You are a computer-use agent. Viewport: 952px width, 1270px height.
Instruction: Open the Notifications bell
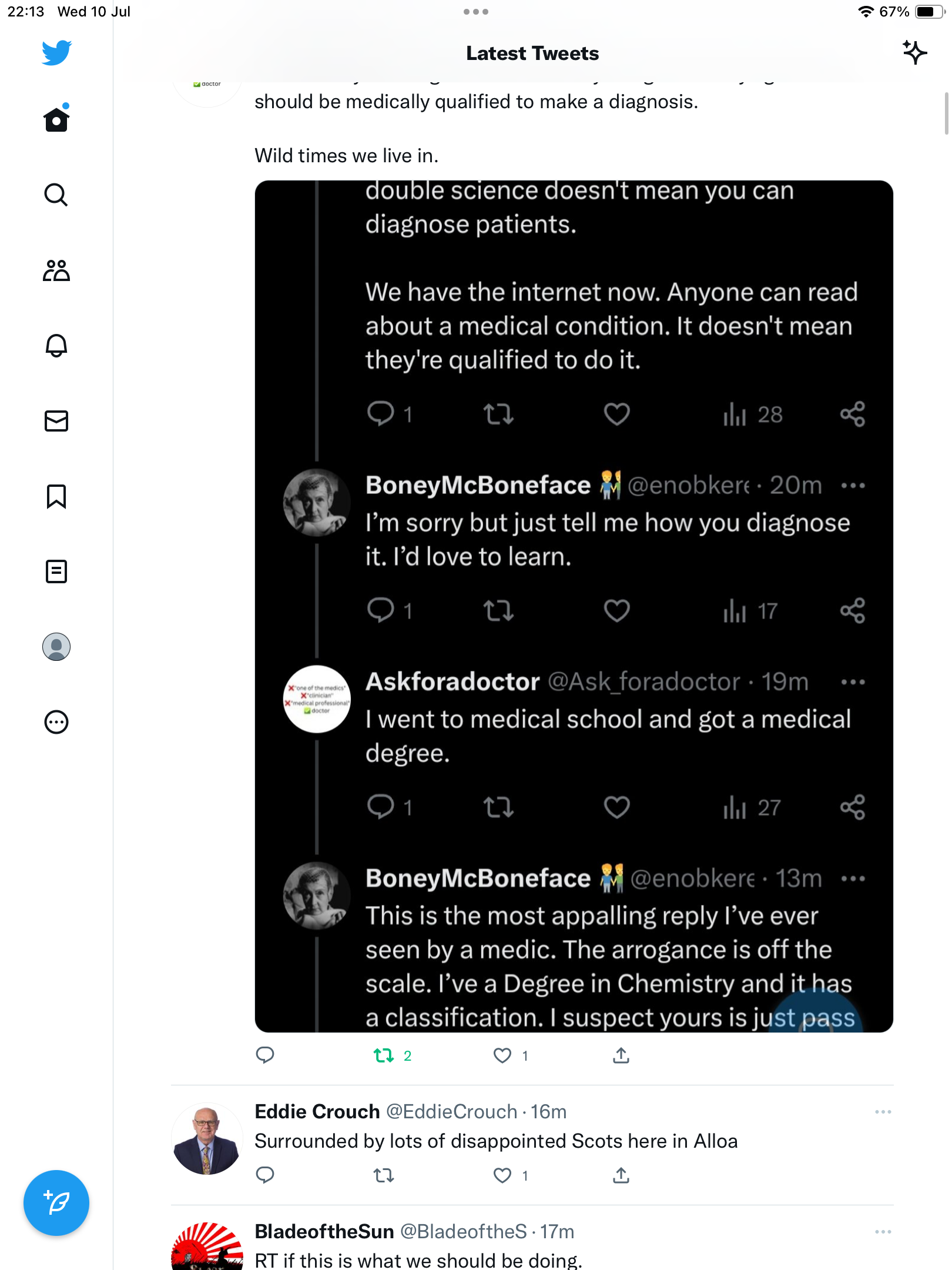pyautogui.click(x=56, y=346)
